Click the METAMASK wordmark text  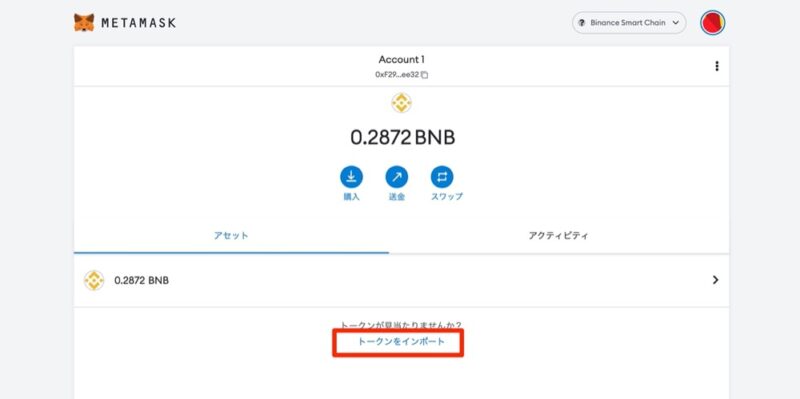point(138,23)
